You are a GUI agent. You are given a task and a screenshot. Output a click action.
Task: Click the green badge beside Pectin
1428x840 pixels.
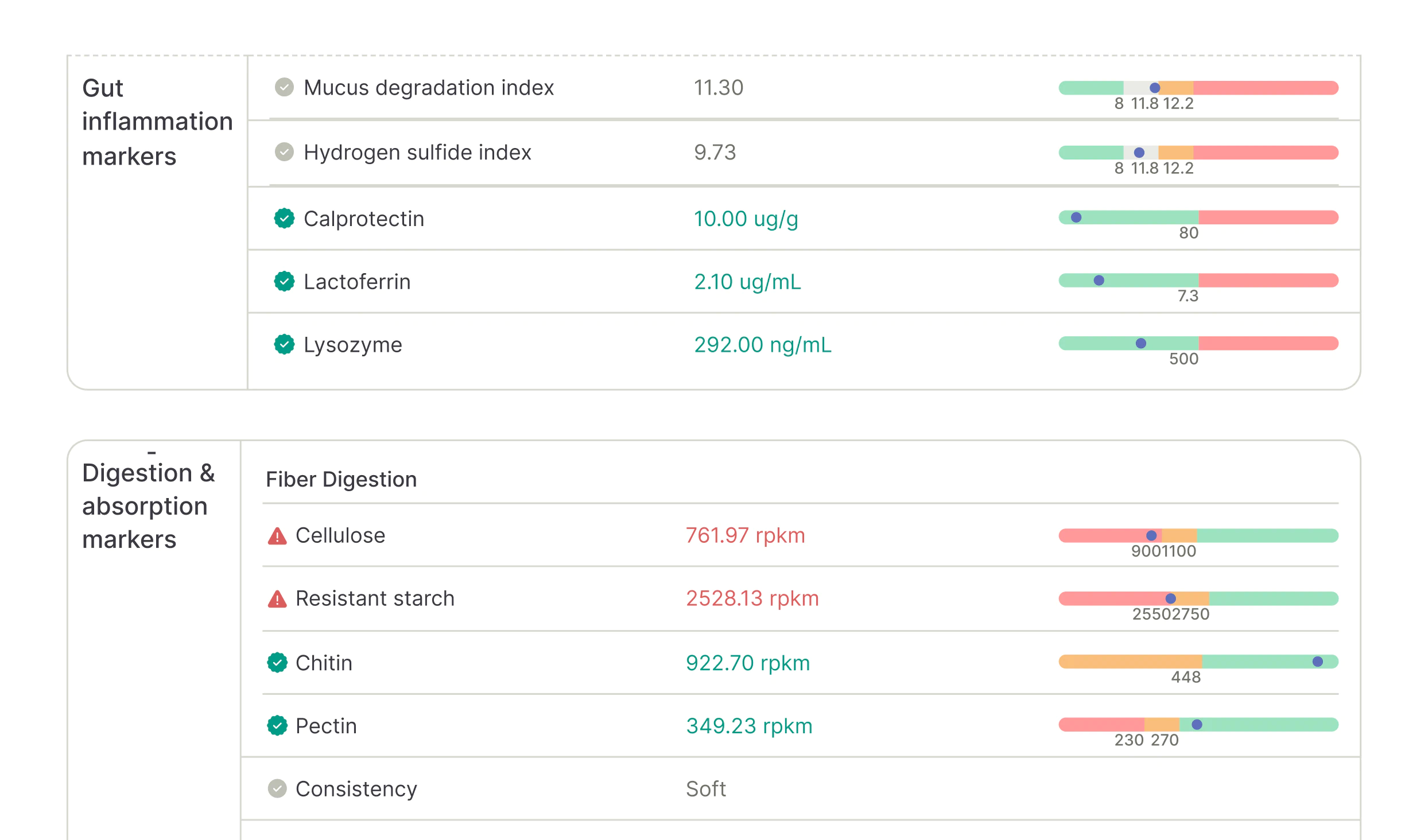[278, 725]
